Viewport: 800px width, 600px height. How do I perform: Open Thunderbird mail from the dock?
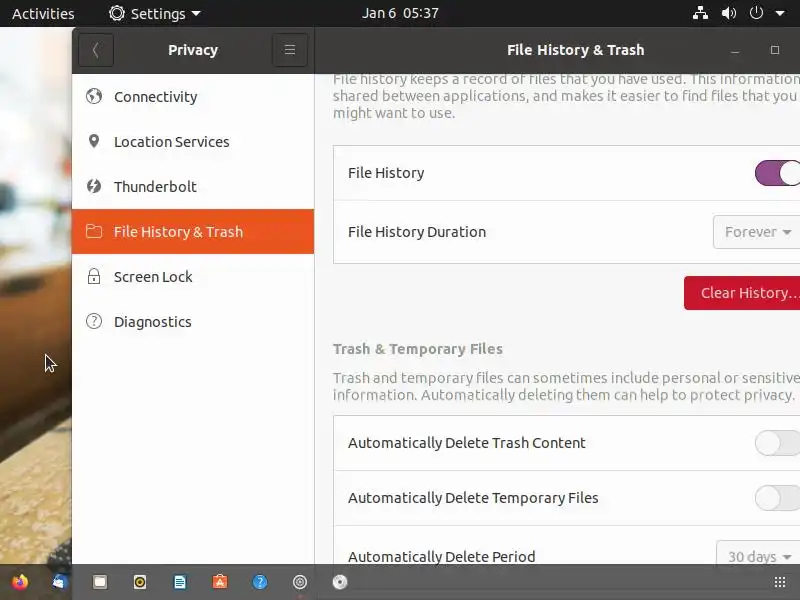pos(59,582)
